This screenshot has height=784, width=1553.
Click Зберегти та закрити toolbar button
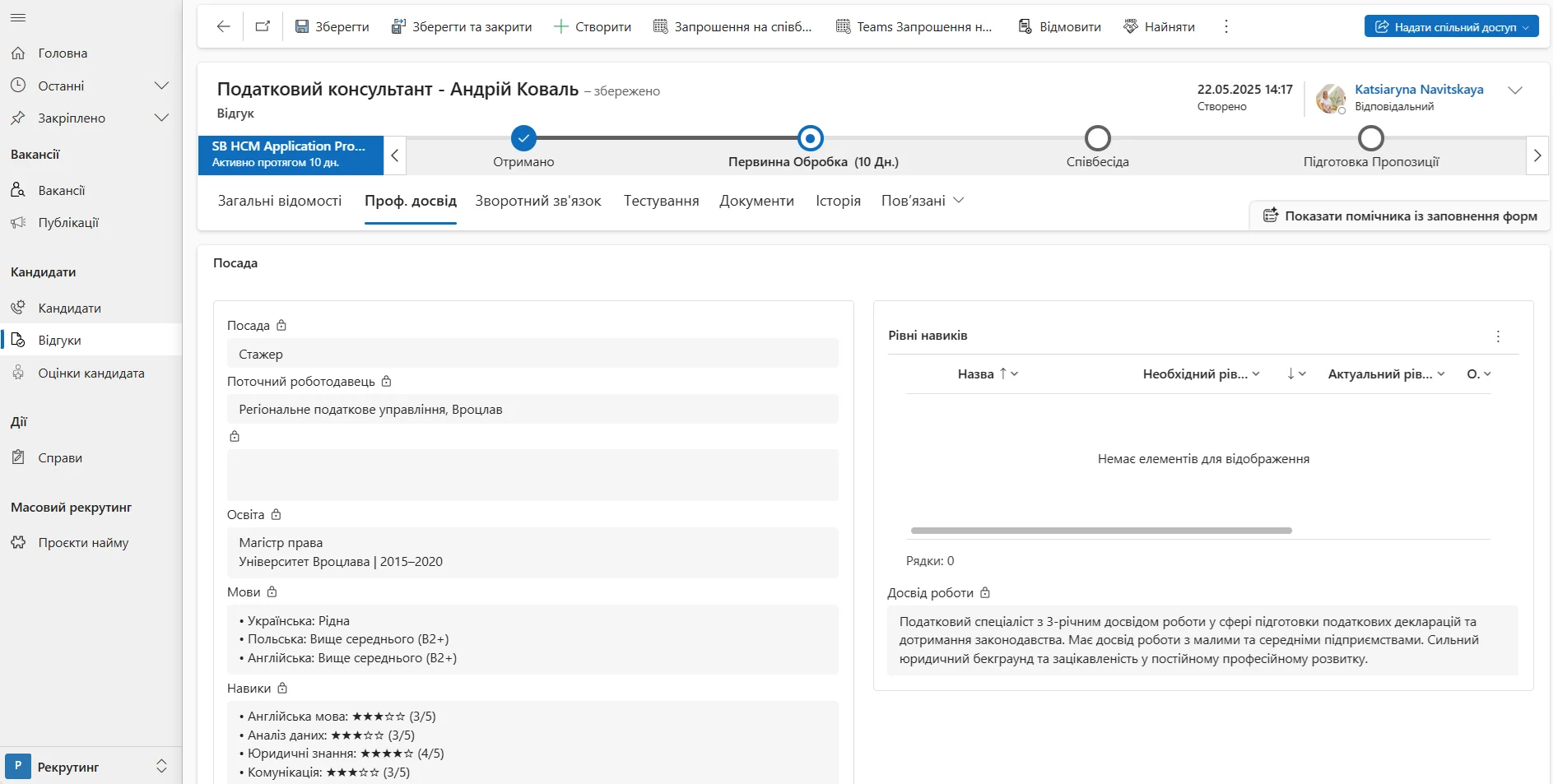coord(461,26)
